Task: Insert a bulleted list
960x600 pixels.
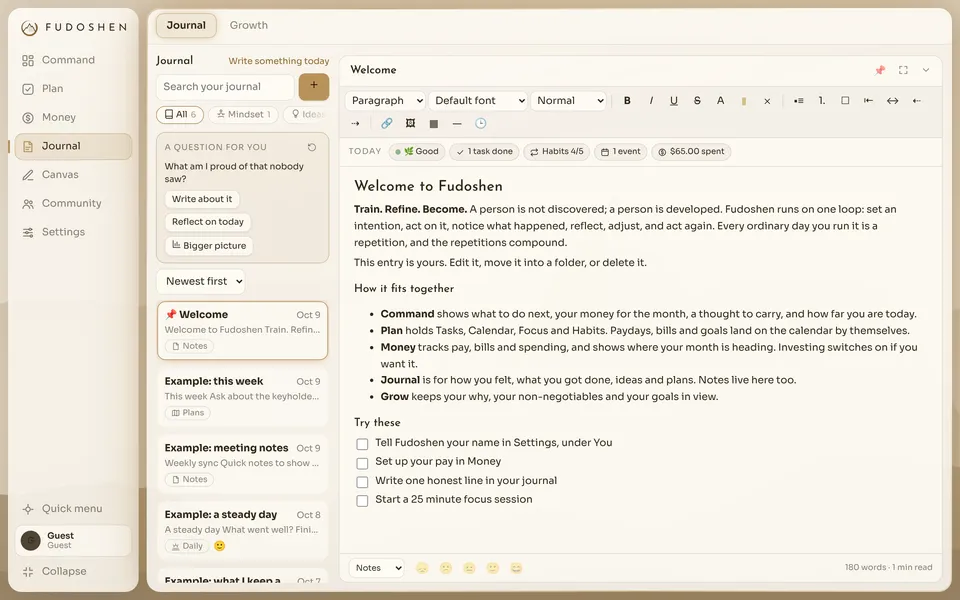Action: click(x=798, y=100)
